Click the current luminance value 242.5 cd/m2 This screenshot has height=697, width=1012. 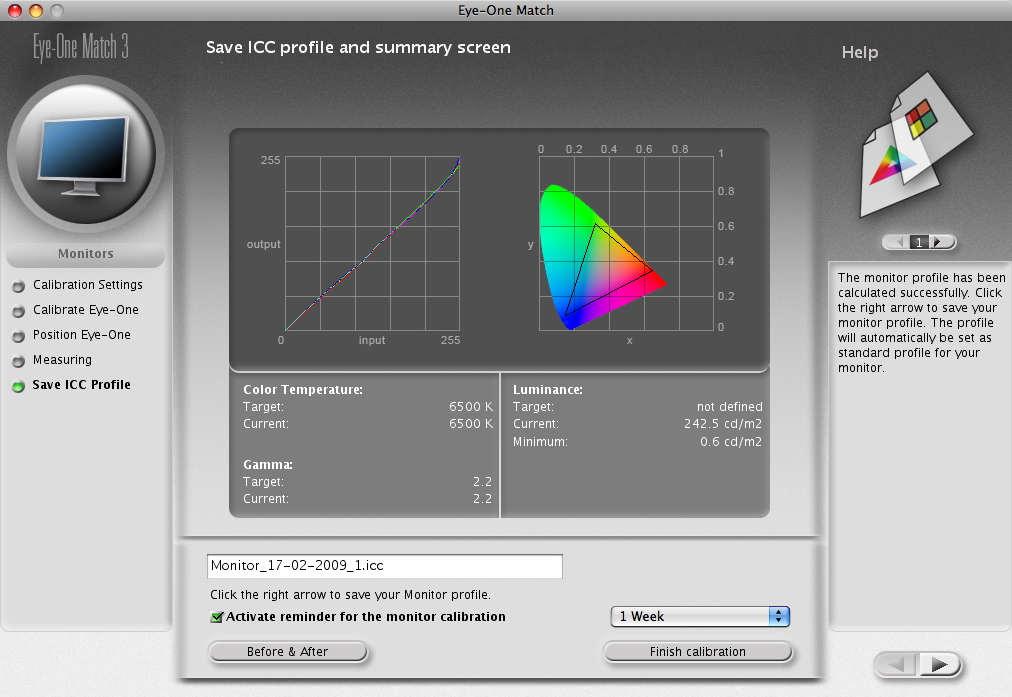[x=723, y=424]
